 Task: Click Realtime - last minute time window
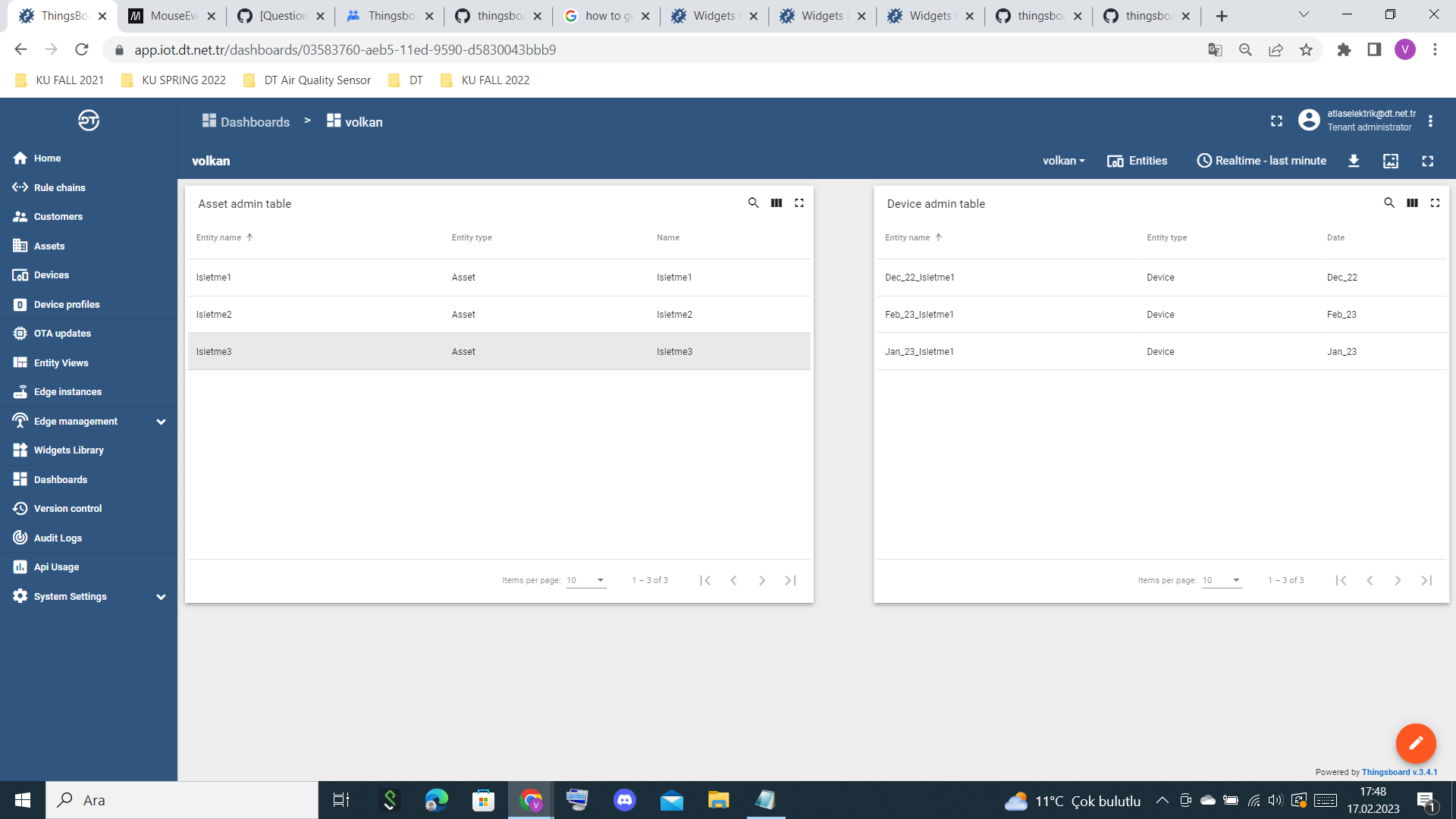click(1261, 160)
